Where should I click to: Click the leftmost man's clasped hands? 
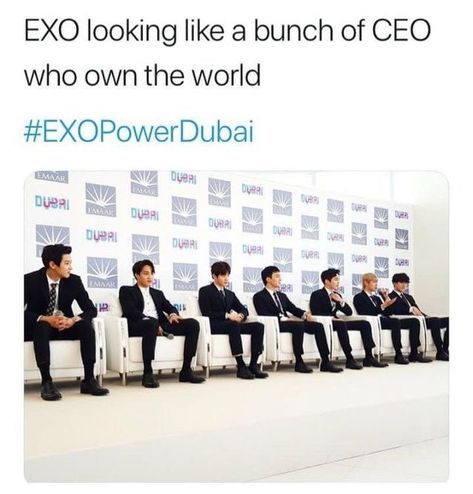(62, 322)
